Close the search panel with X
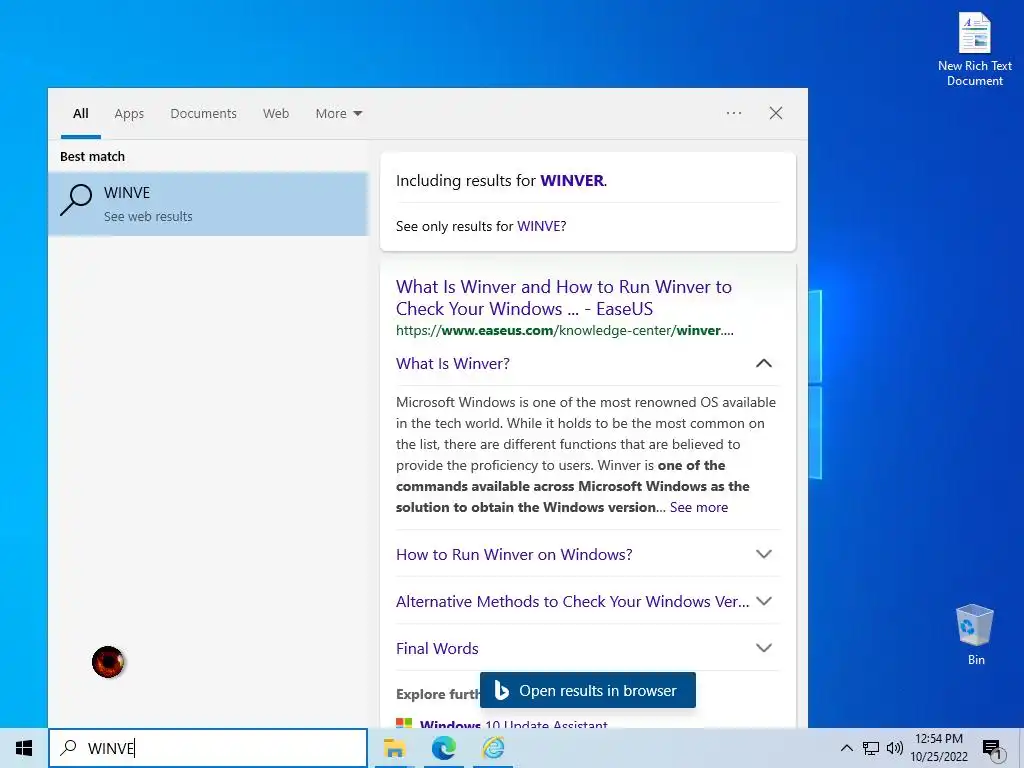The height and width of the screenshot is (768, 1024). coord(776,113)
